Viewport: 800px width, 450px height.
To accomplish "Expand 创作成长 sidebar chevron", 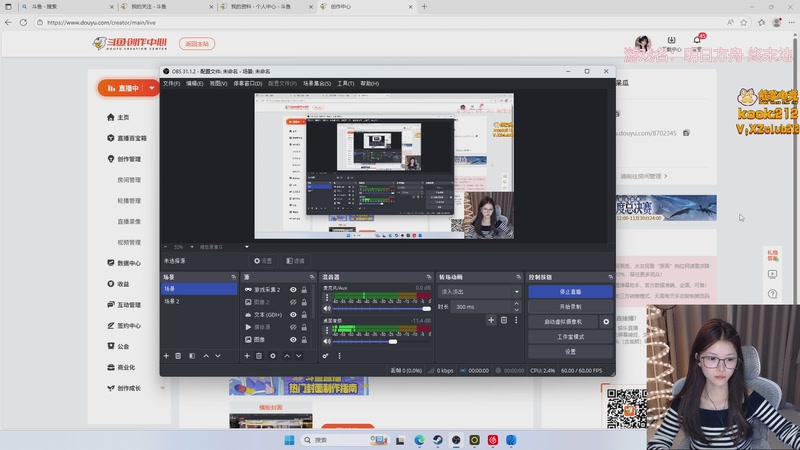I will [x=163, y=388].
